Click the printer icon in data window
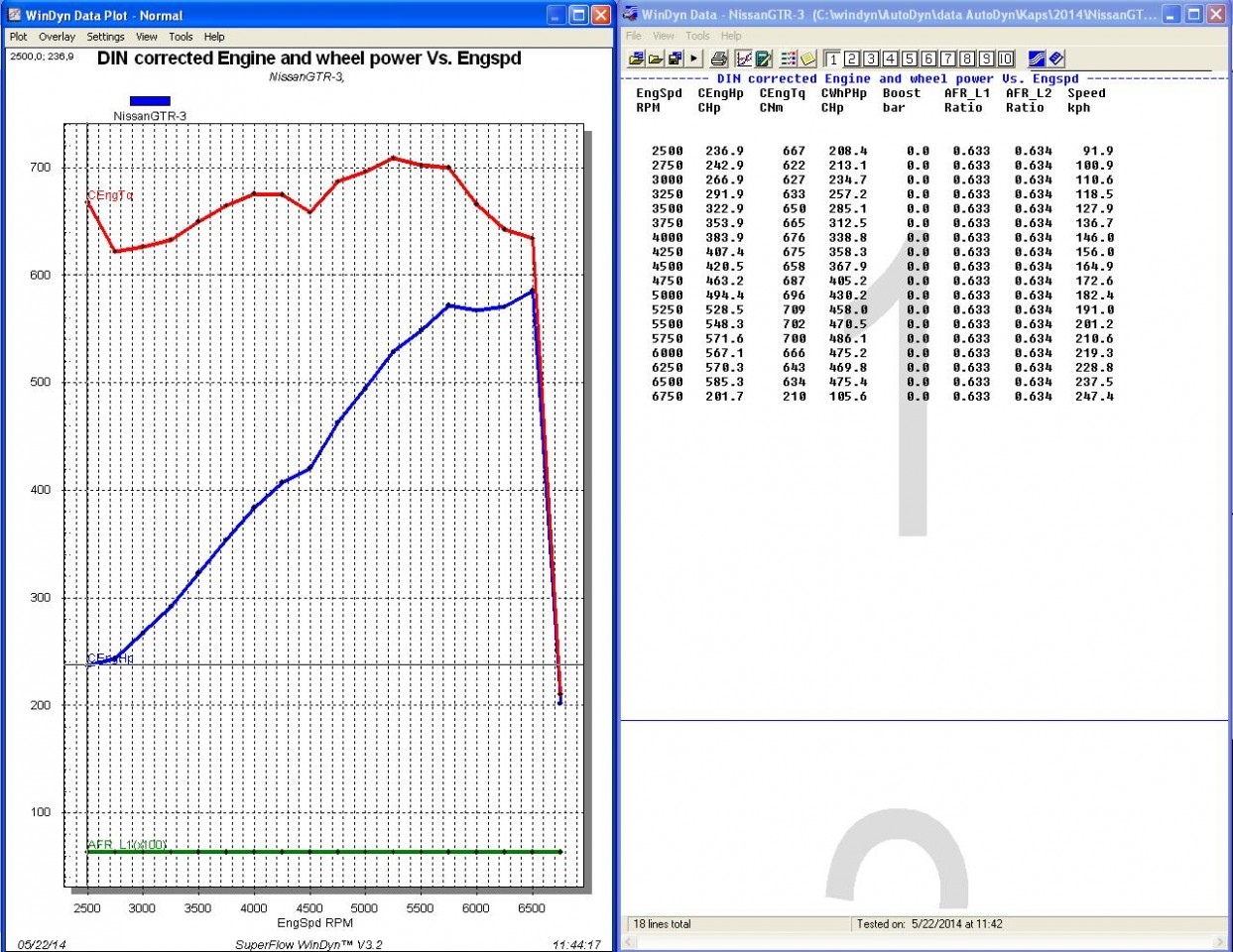This screenshot has height=952, width=1233. coord(719,59)
